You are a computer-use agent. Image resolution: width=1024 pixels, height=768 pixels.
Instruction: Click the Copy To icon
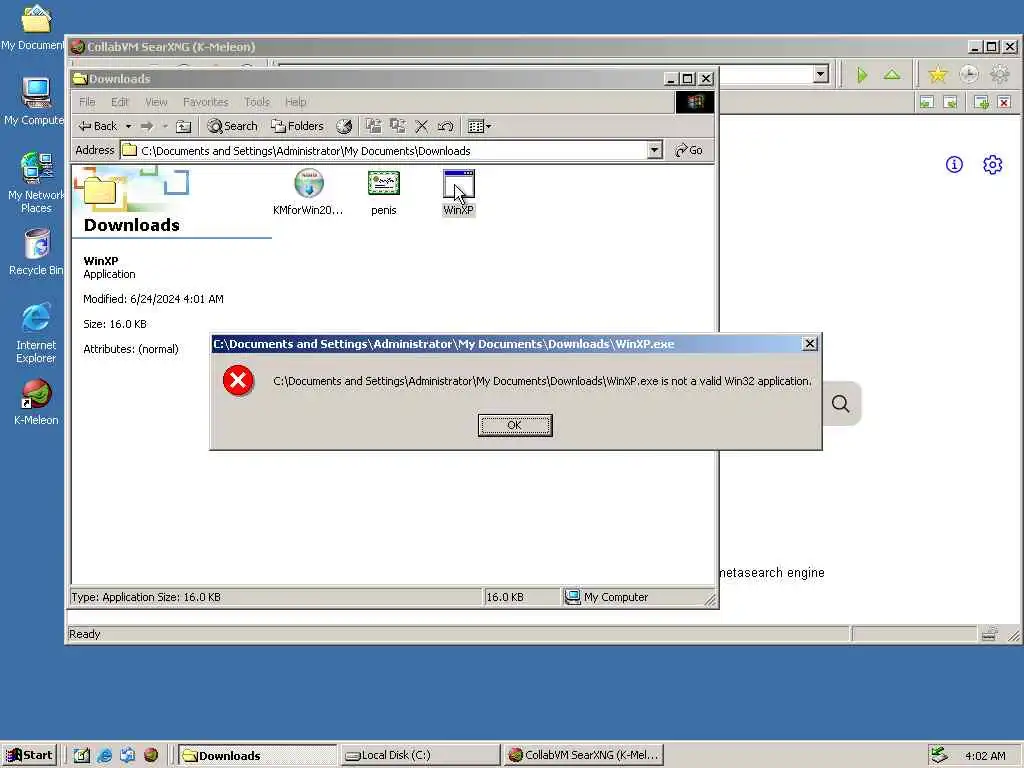[x=397, y=126]
